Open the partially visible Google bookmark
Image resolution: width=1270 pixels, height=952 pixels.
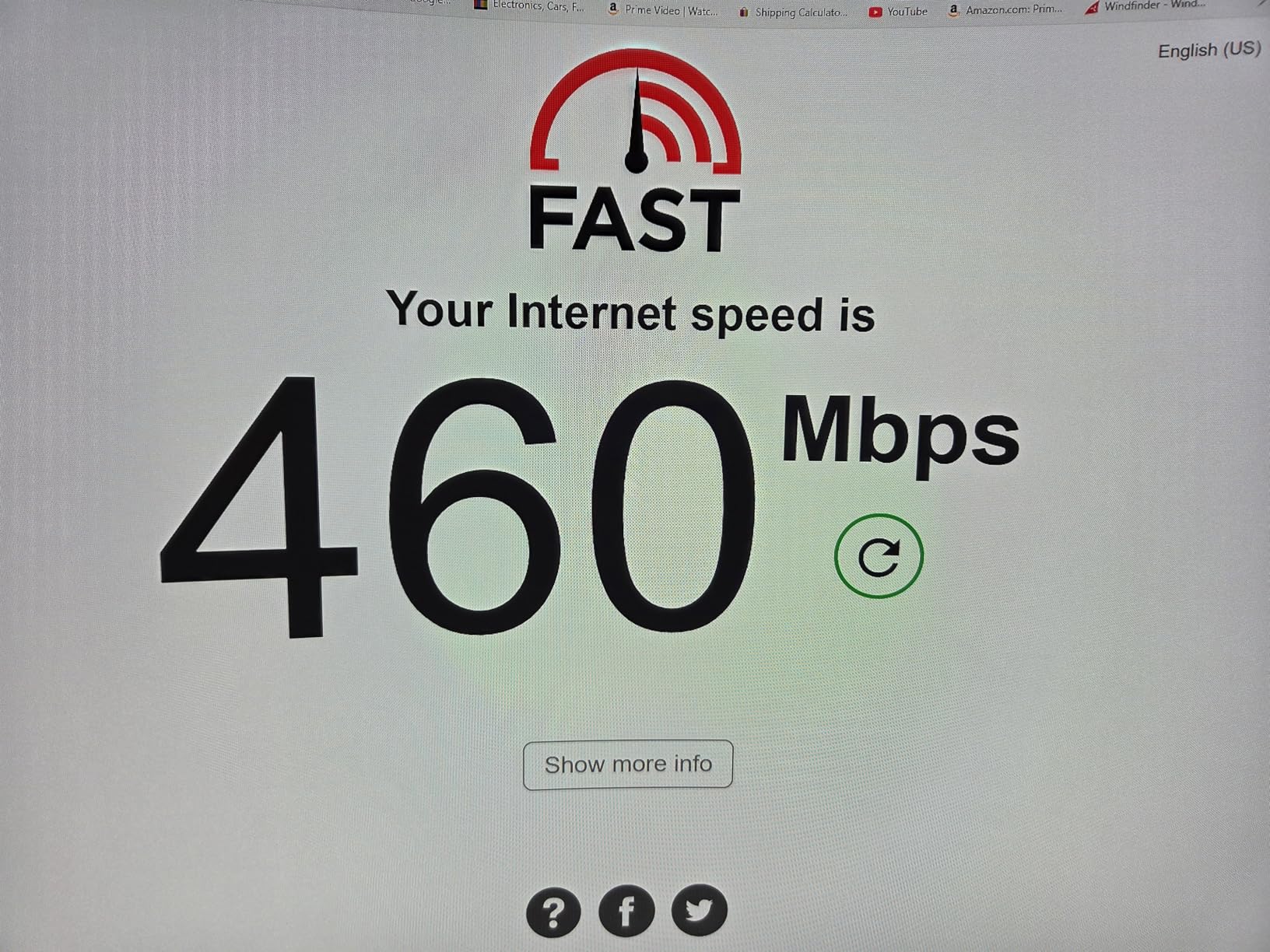pos(432,2)
